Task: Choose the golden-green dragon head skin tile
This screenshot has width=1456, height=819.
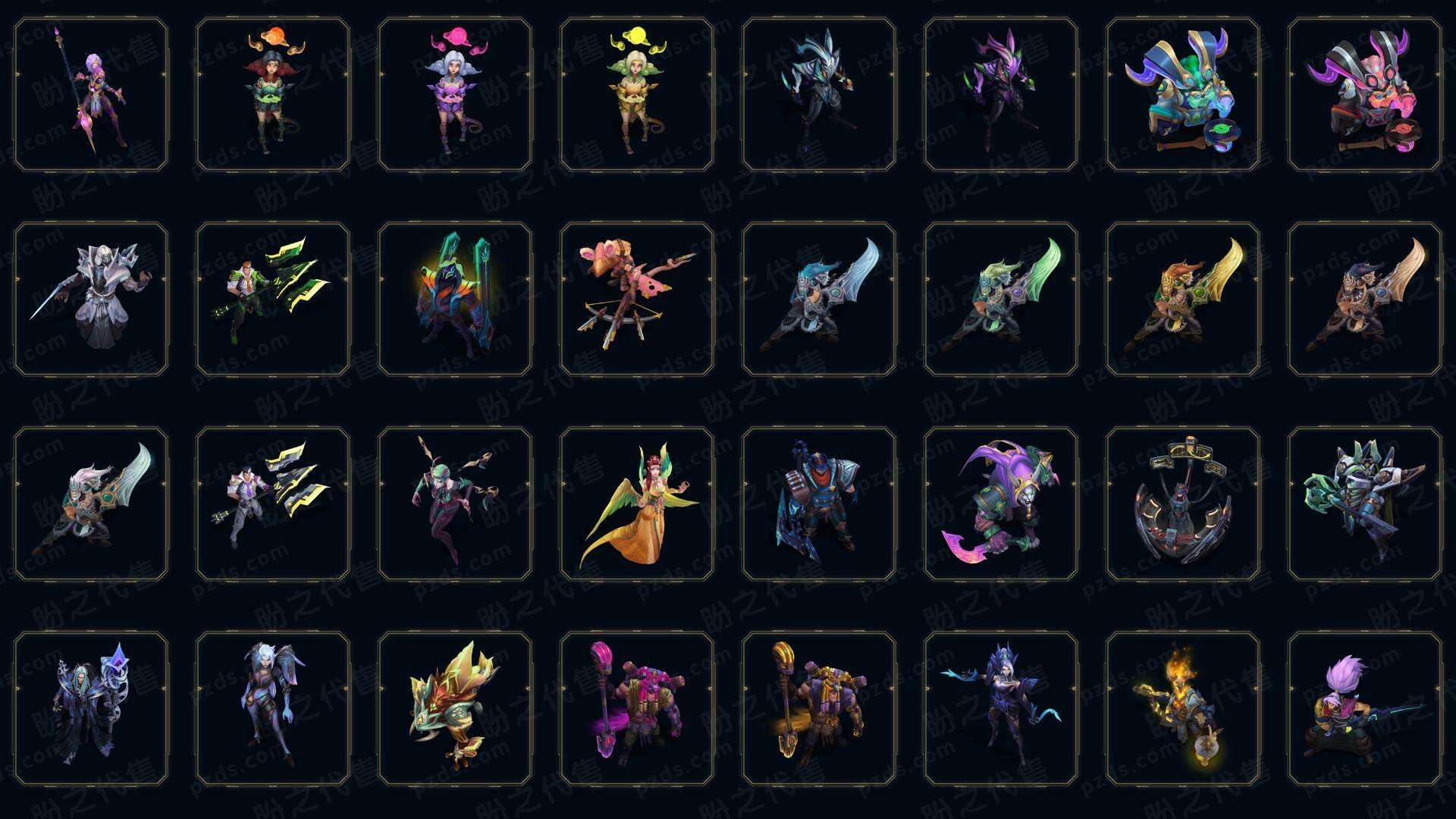Action: tap(455, 708)
